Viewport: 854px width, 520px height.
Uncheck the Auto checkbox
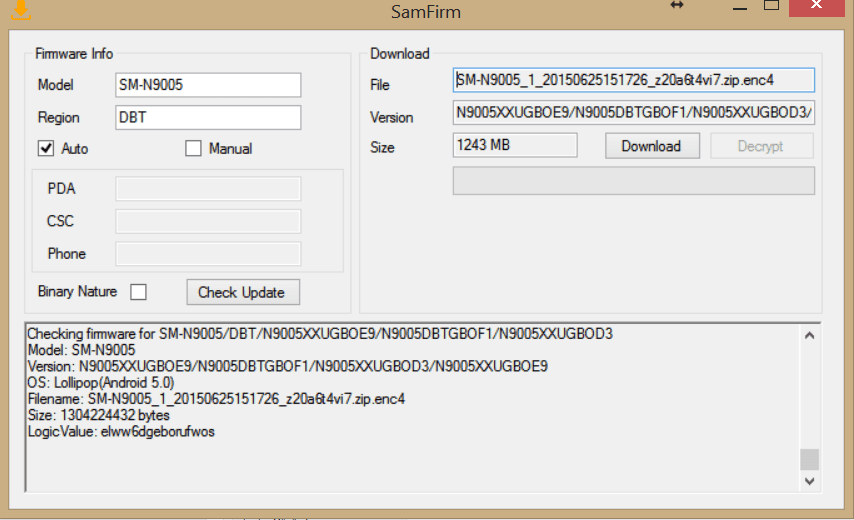click(46, 149)
